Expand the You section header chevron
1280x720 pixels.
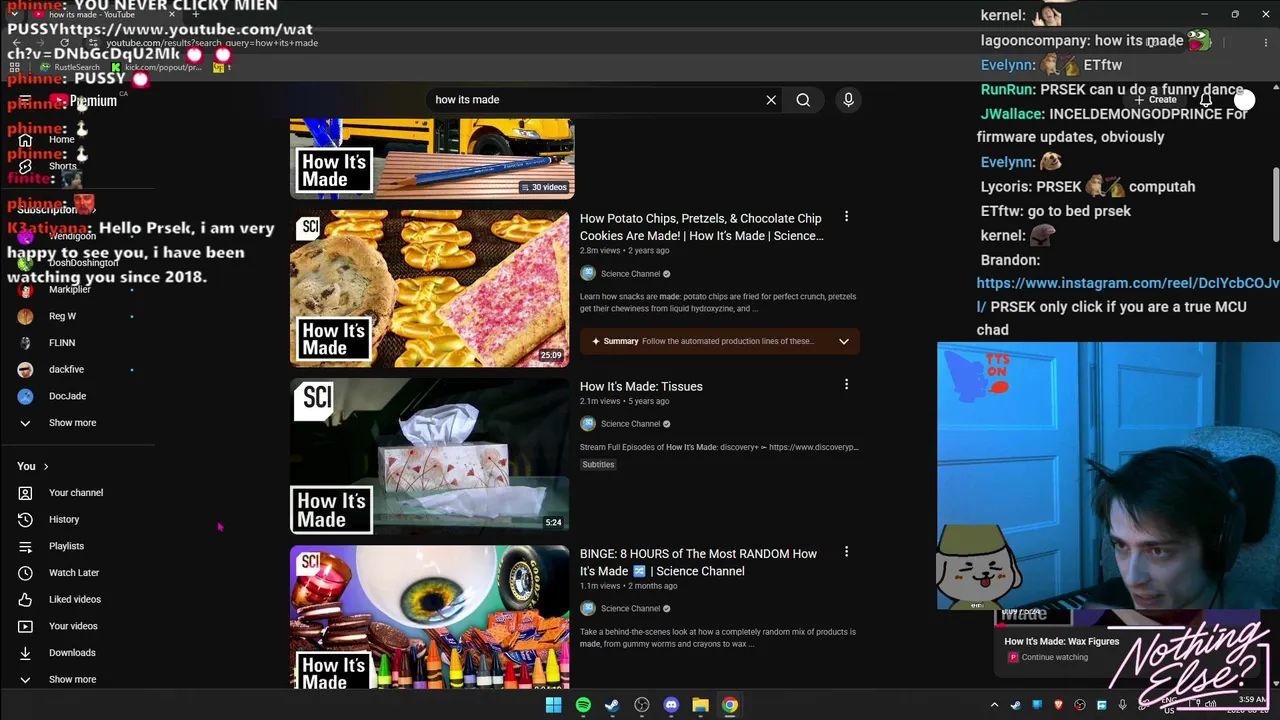pyautogui.click(x=46, y=467)
